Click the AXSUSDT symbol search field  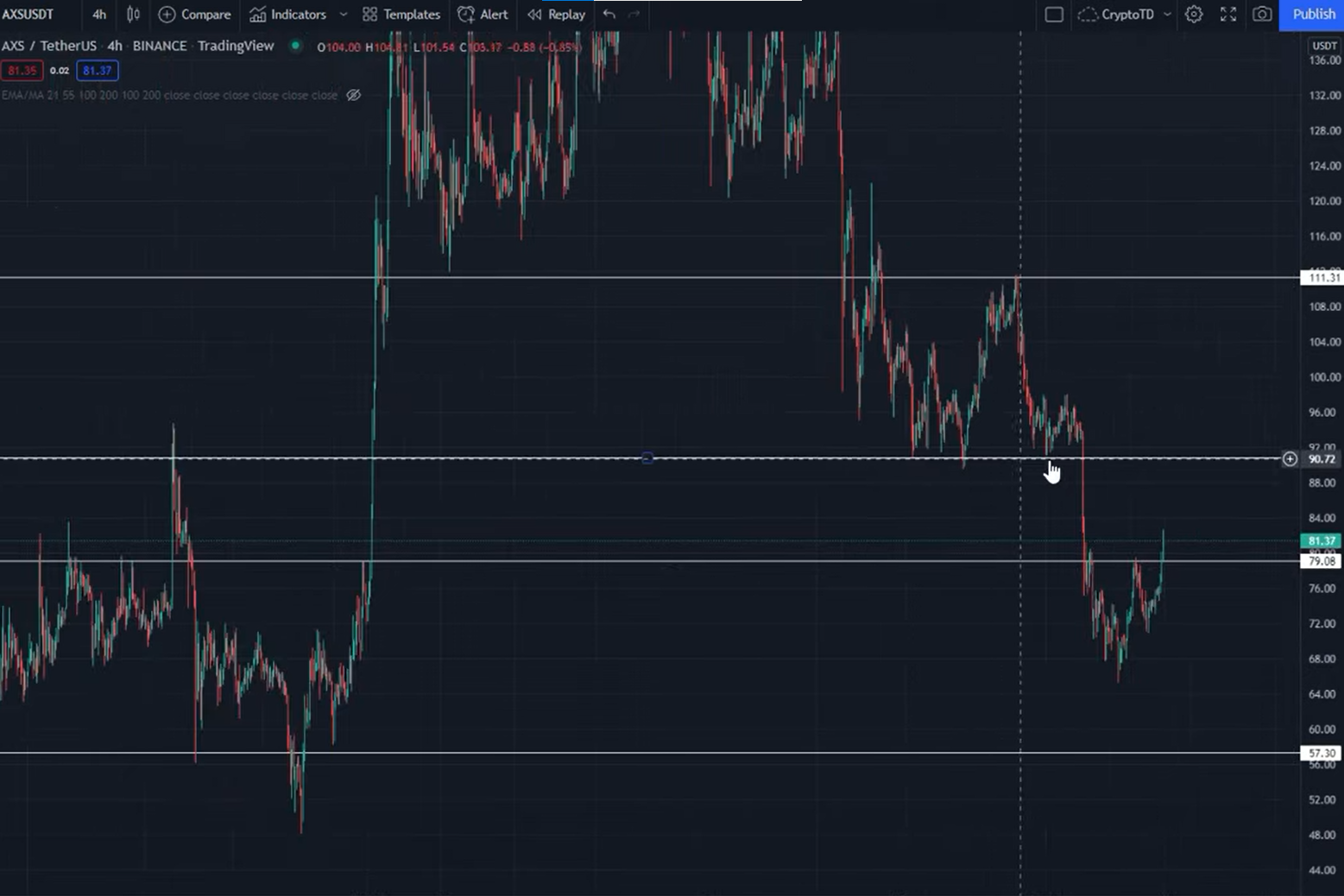[28, 15]
